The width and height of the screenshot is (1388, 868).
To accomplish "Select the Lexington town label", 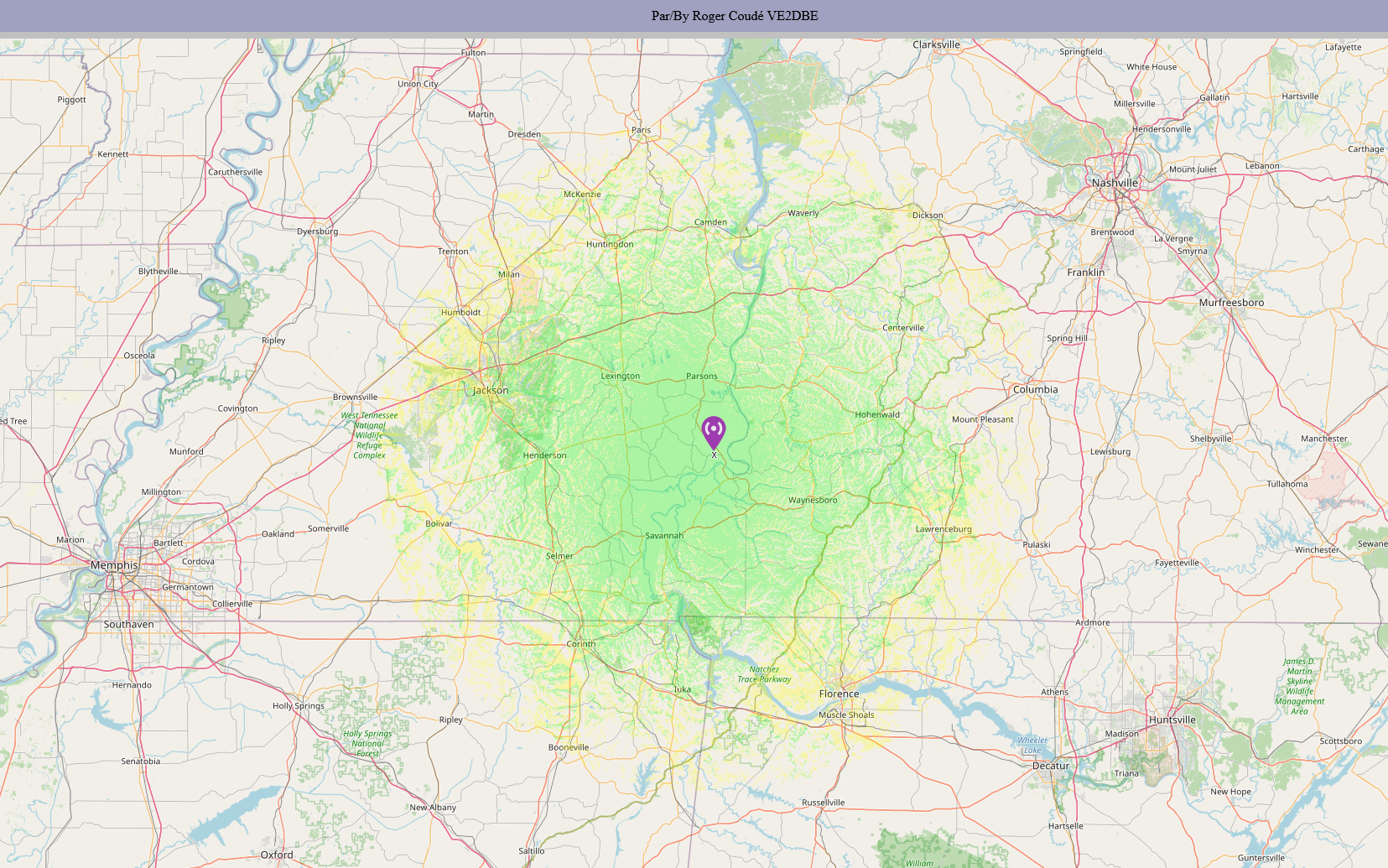I will click(x=620, y=376).
